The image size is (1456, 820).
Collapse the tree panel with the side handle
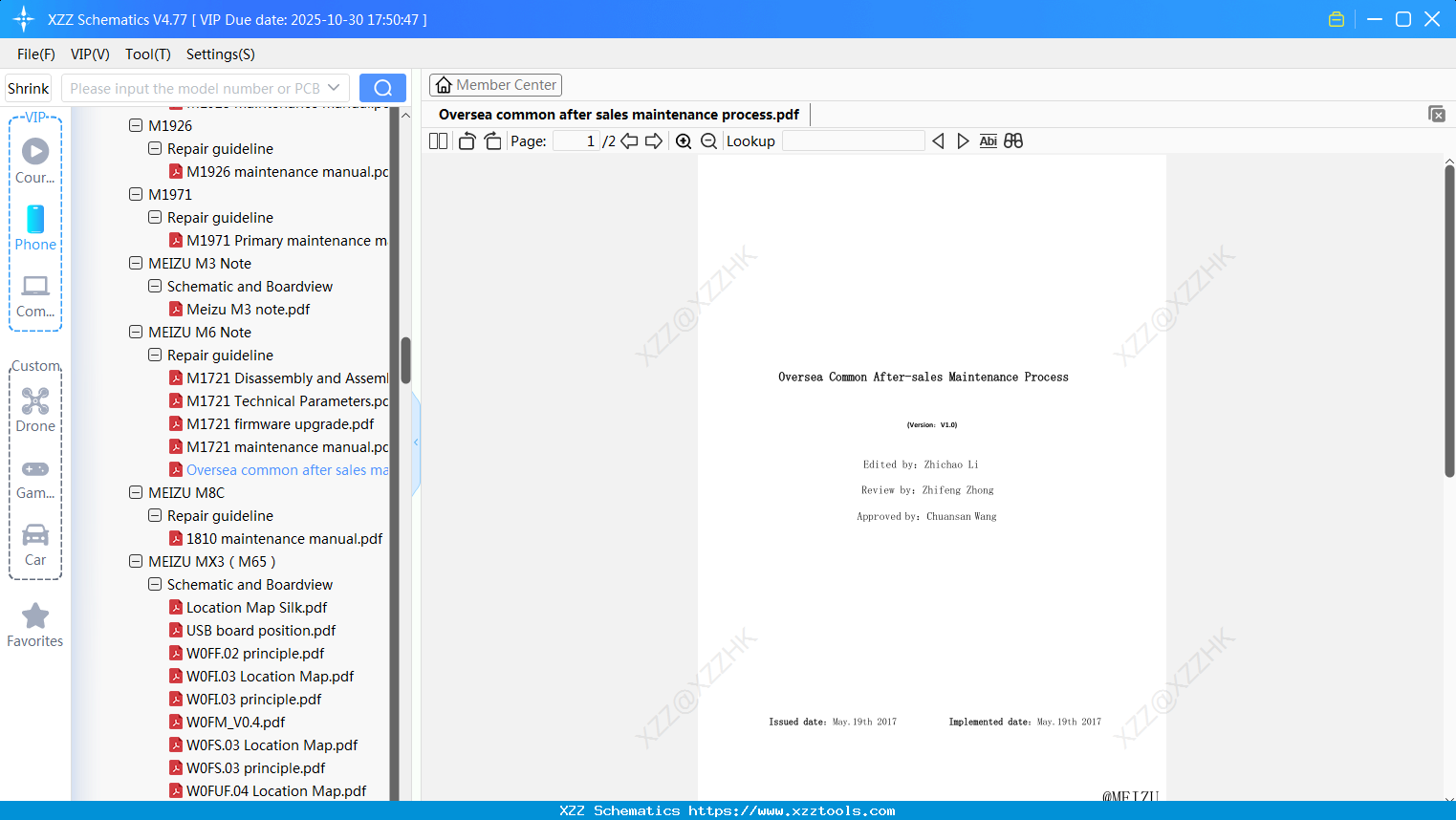point(416,442)
